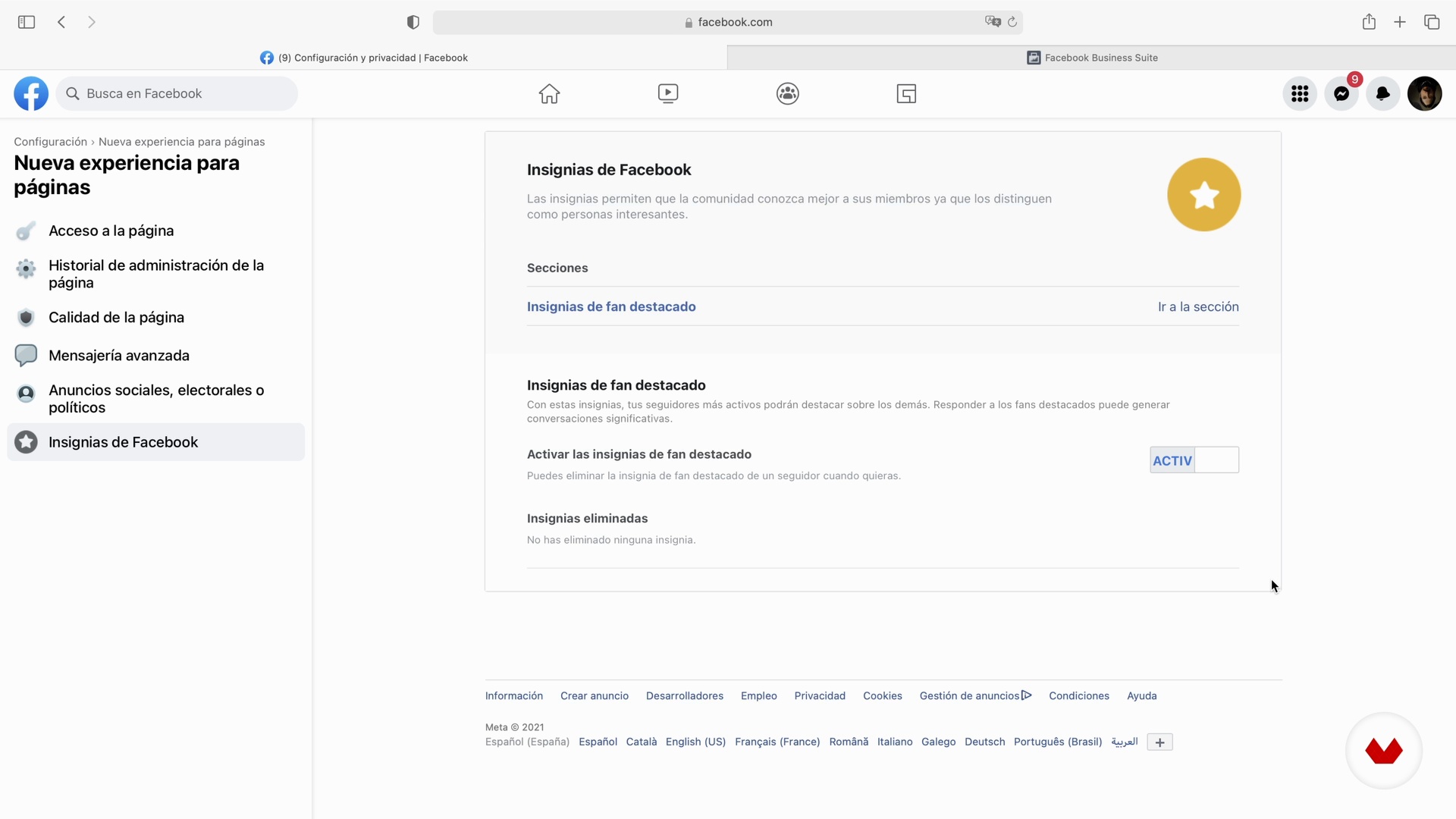Open the Ayuda footer link
The image size is (1456, 819).
(x=1142, y=695)
